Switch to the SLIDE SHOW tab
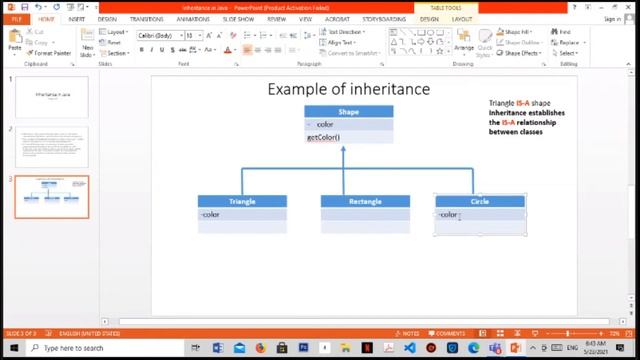 (238, 19)
